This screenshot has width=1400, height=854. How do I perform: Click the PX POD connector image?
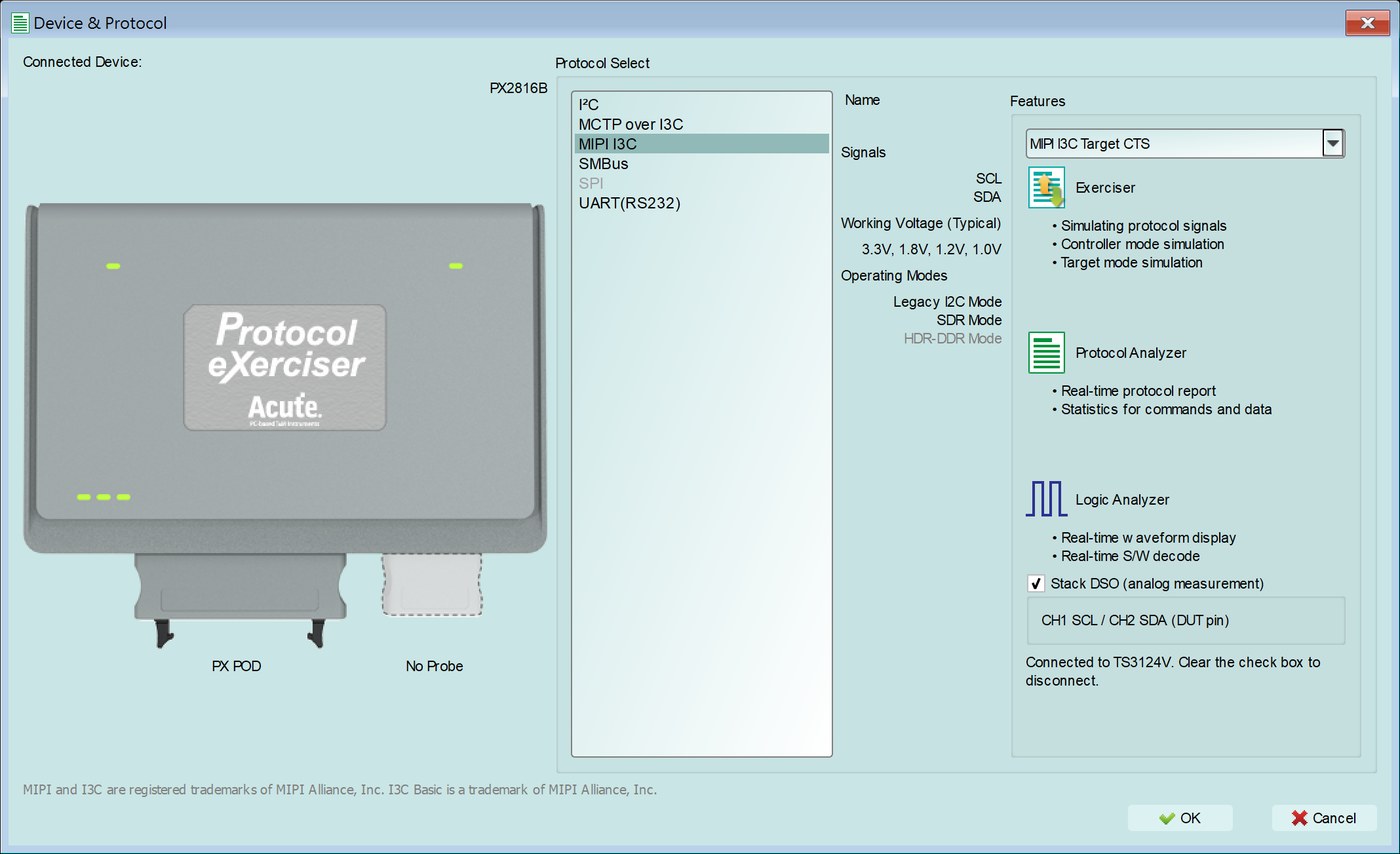click(240, 600)
